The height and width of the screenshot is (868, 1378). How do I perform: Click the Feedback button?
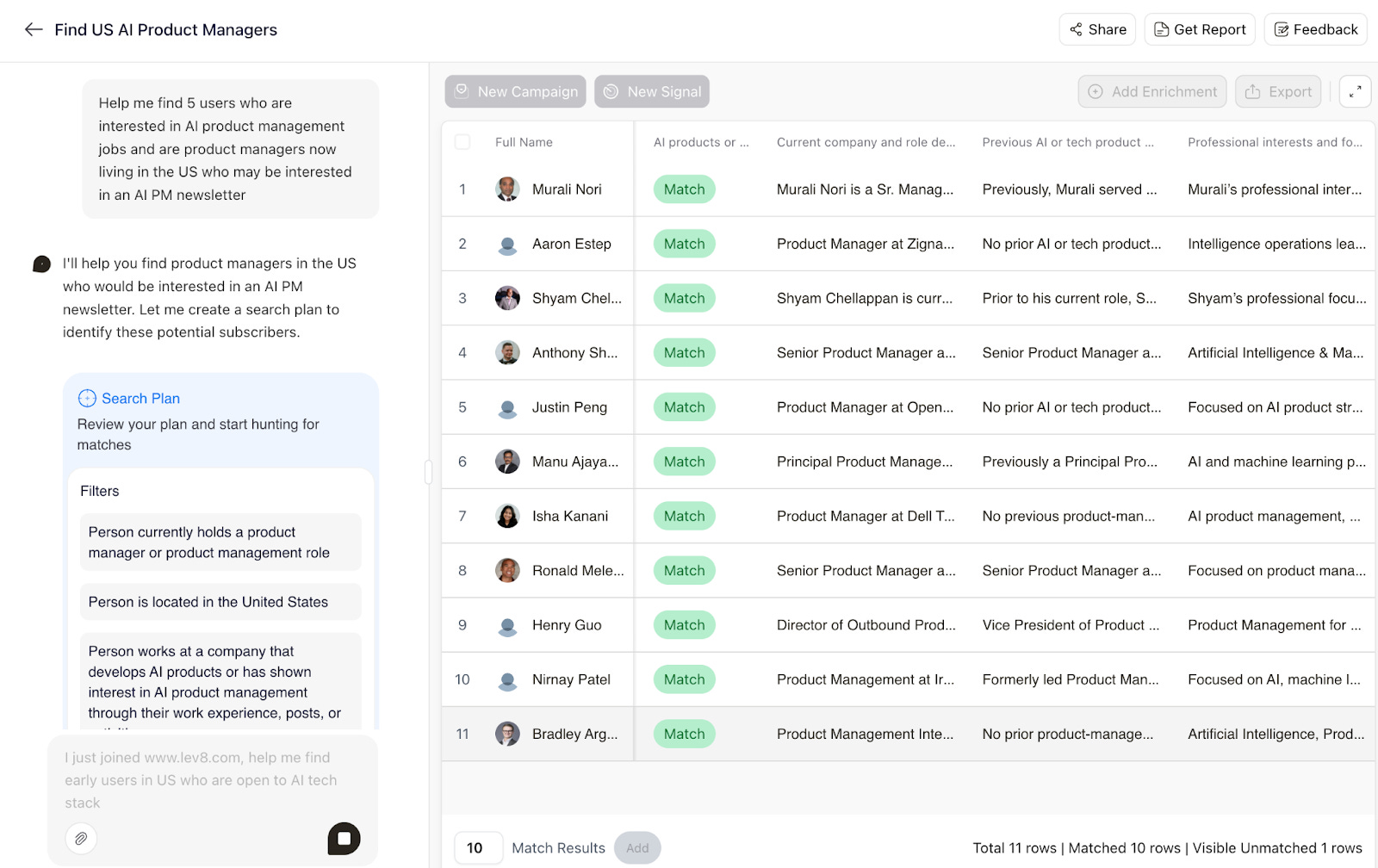(x=1315, y=29)
